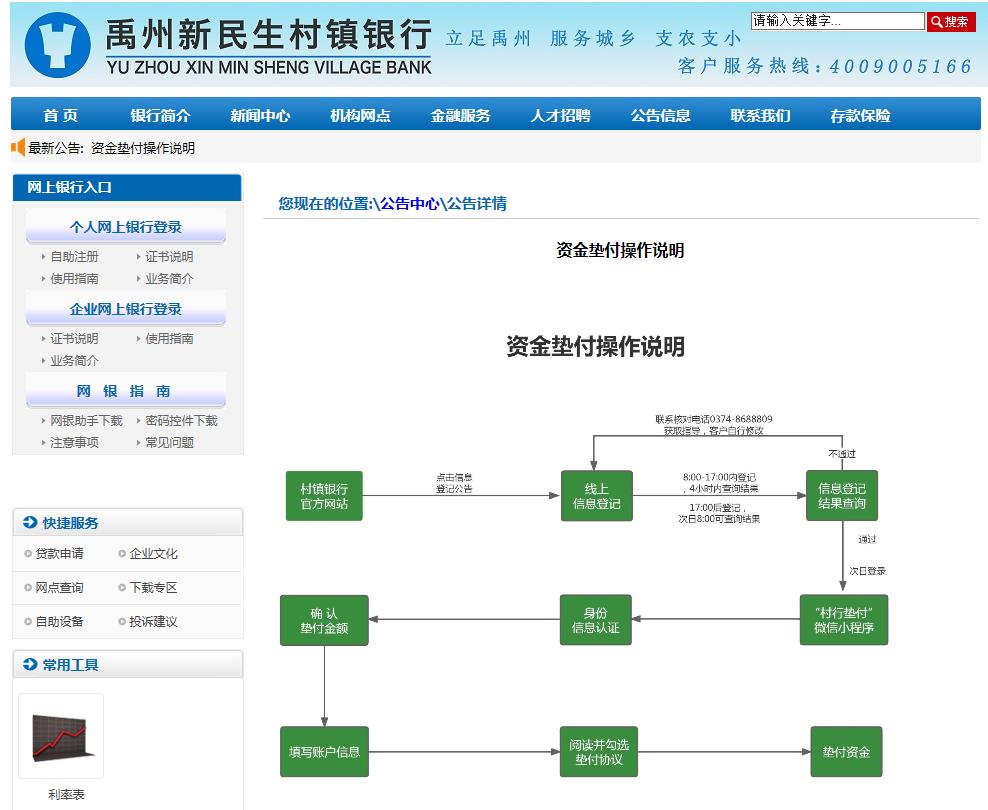Open 企业网上银行登录 link
Image resolution: width=988 pixels, height=810 pixels.
125,309
